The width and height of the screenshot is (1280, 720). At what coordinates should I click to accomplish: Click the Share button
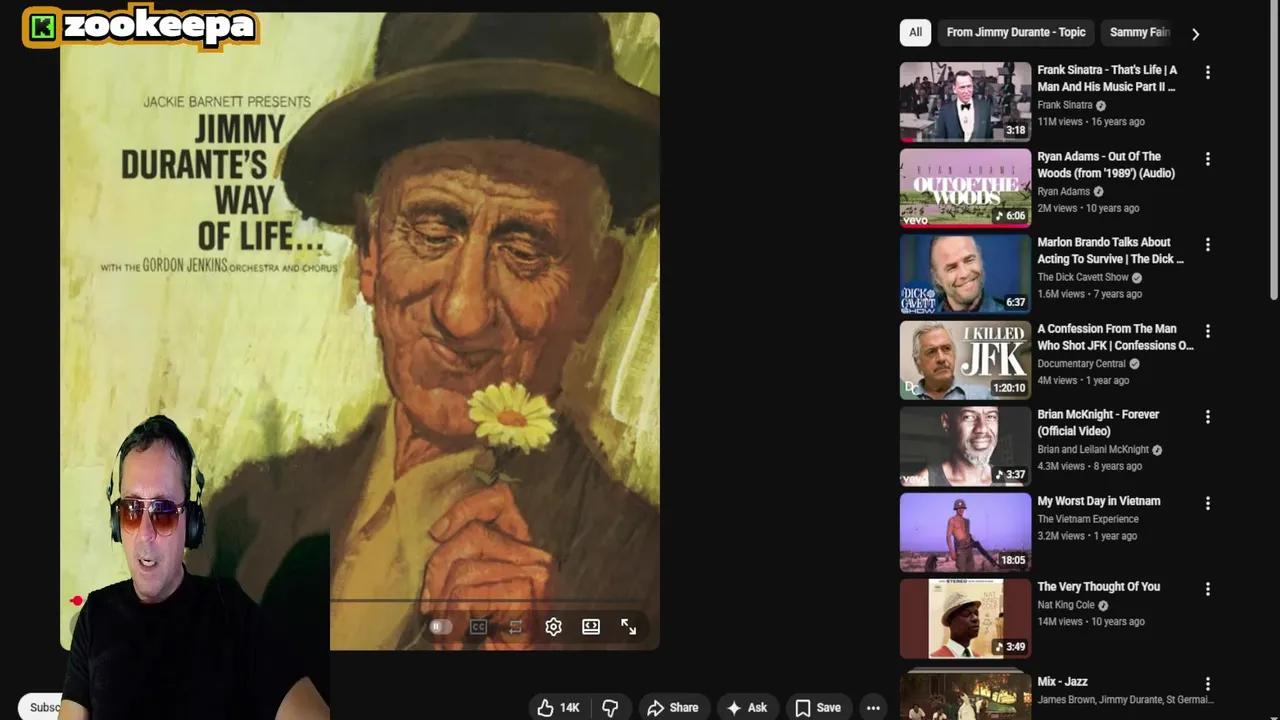tap(673, 707)
